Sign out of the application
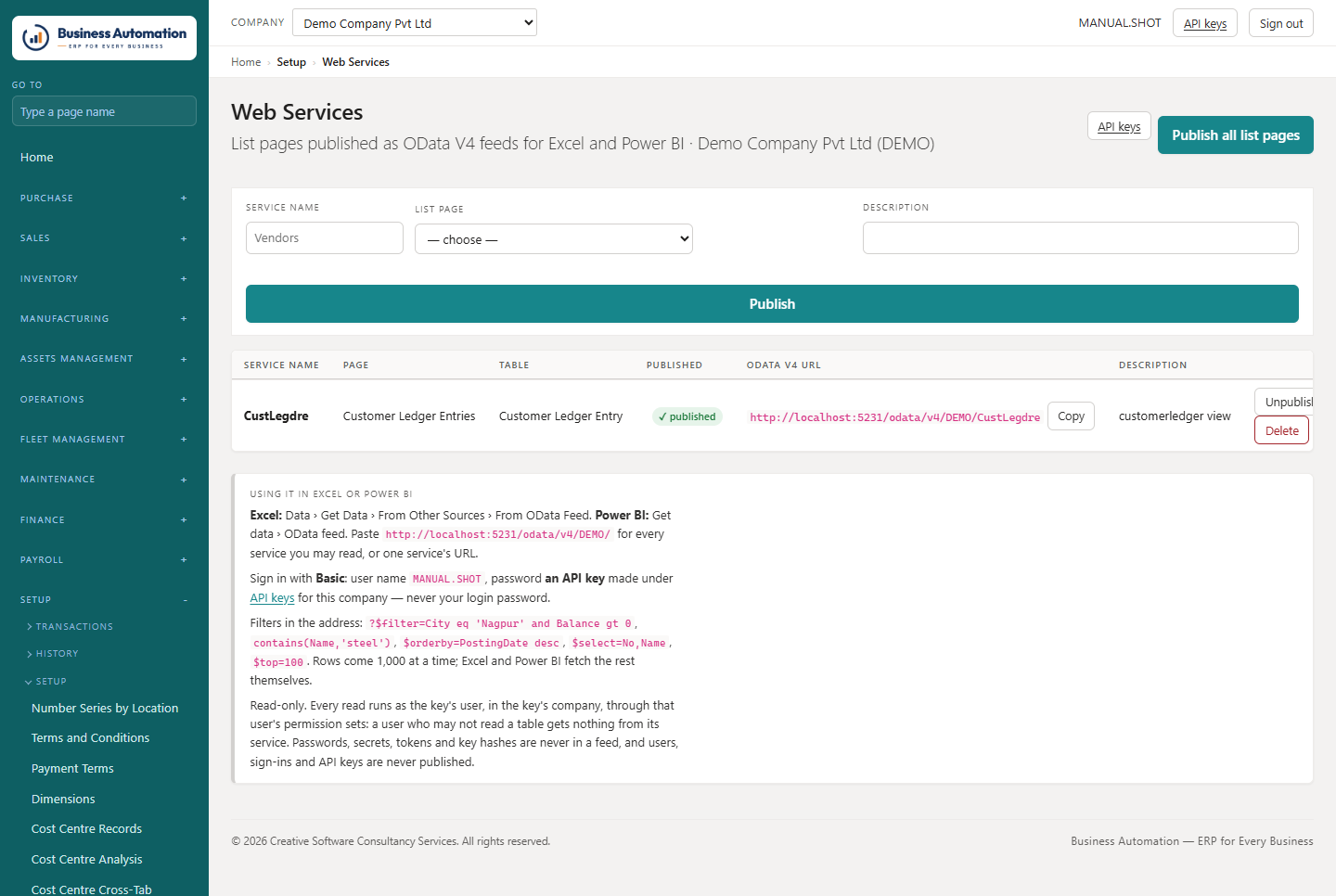Screen dimensions: 1336x896 [x=1281, y=23]
